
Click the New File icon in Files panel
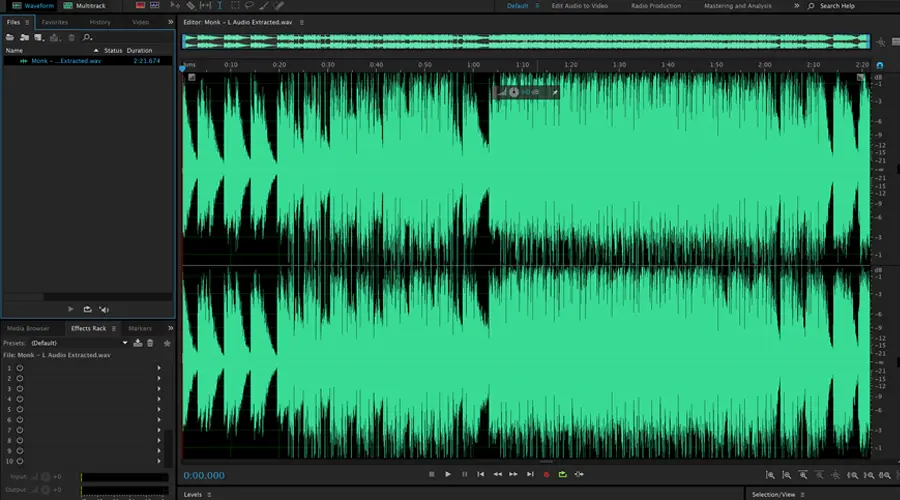click(x=38, y=37)
